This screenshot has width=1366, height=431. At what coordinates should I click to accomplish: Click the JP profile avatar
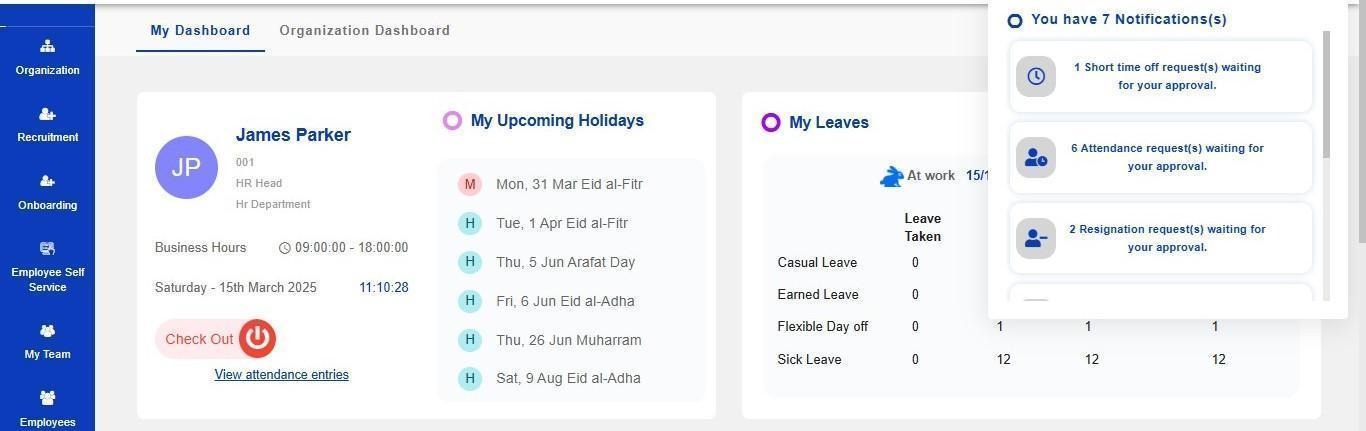[x=186, y=167]
